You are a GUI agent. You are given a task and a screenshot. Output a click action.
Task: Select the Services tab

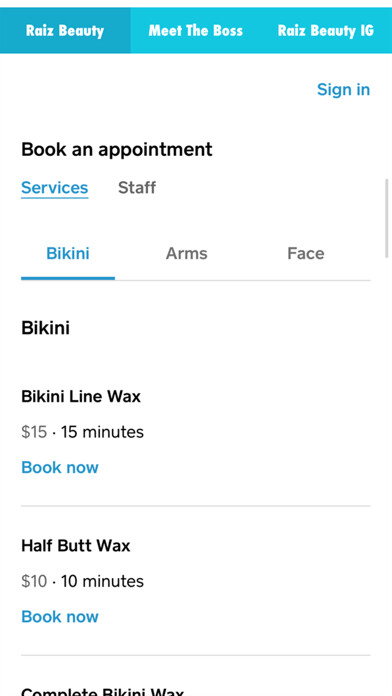[55, 187]
